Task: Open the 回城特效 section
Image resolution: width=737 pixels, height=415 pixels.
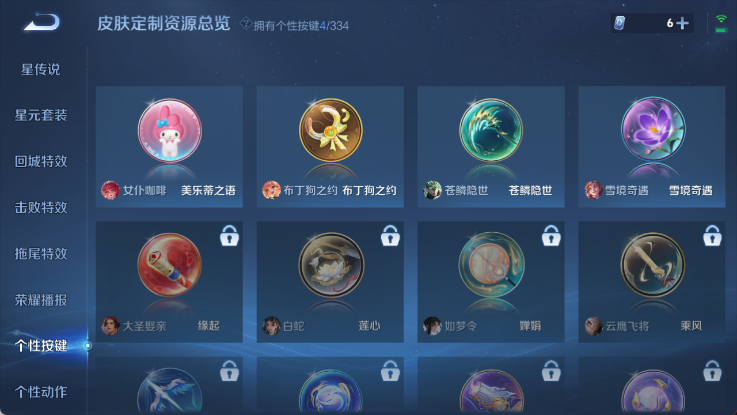Action: tap(40, 161)
